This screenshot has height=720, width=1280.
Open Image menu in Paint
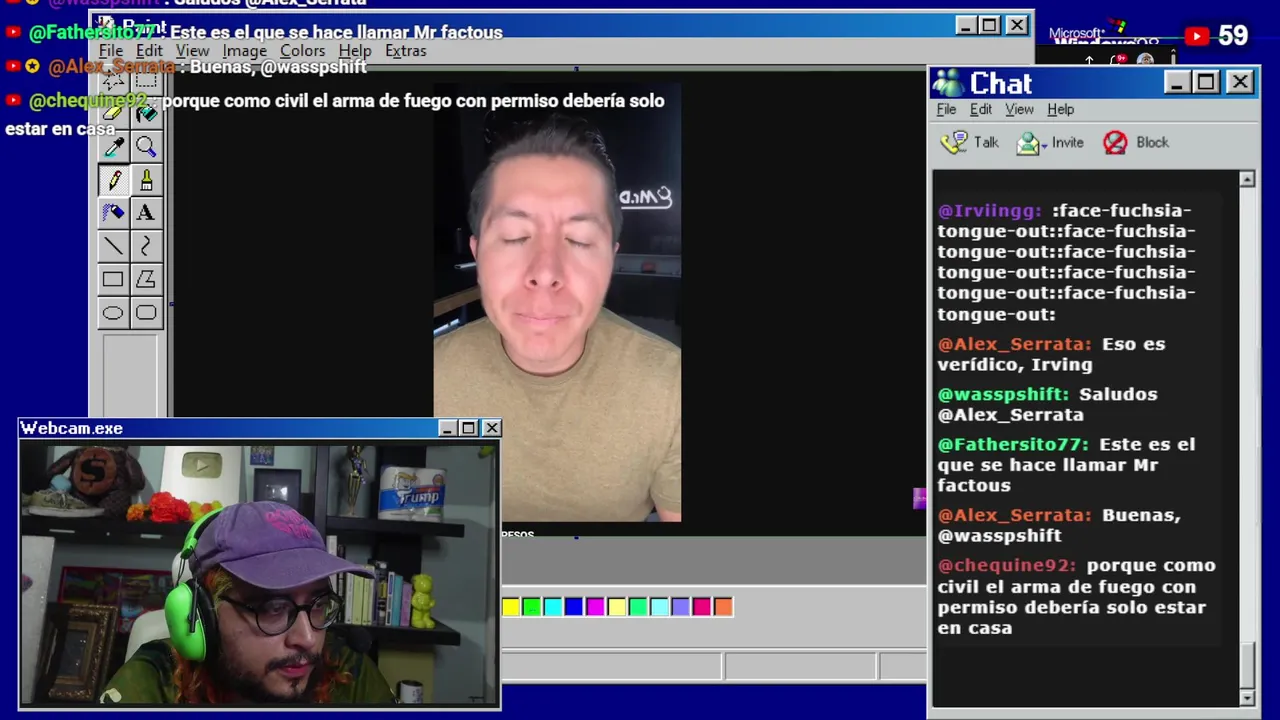point(244,51)
